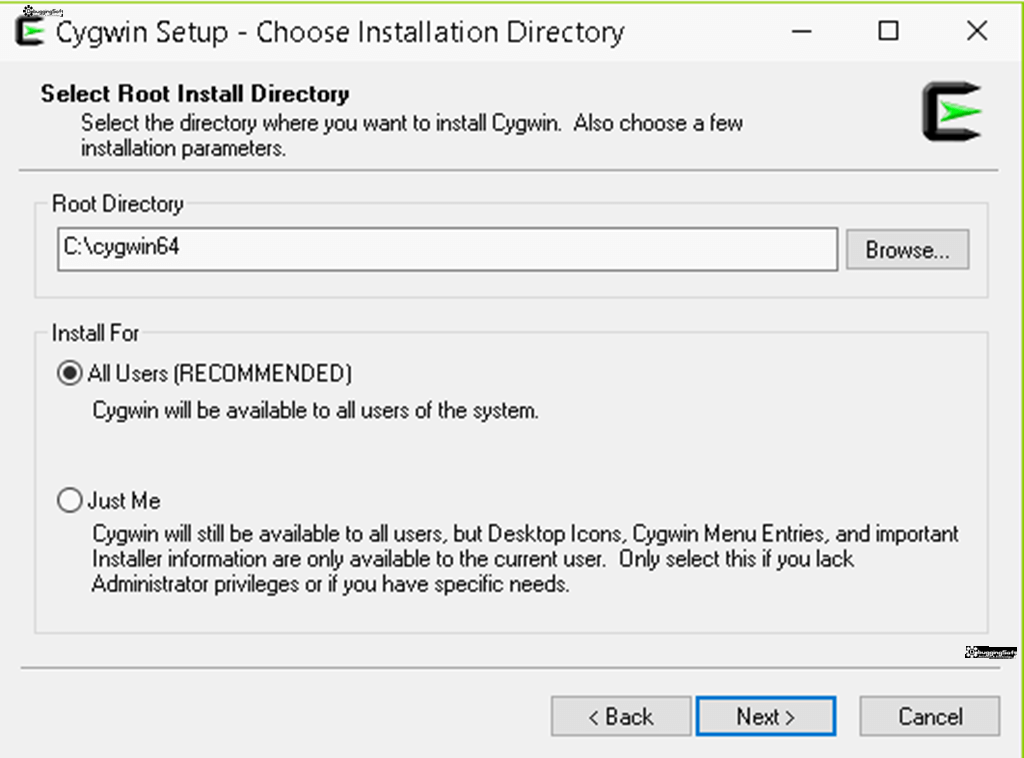Click the Cygwin icon in the title bar

coord(29,31)
